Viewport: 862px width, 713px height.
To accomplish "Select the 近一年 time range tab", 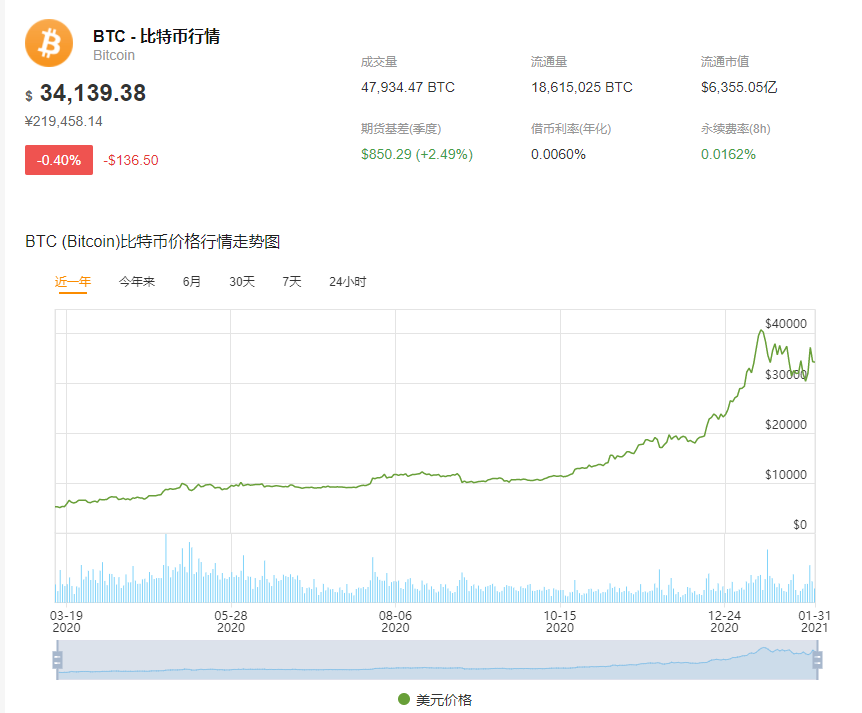I will coord(73,282).
